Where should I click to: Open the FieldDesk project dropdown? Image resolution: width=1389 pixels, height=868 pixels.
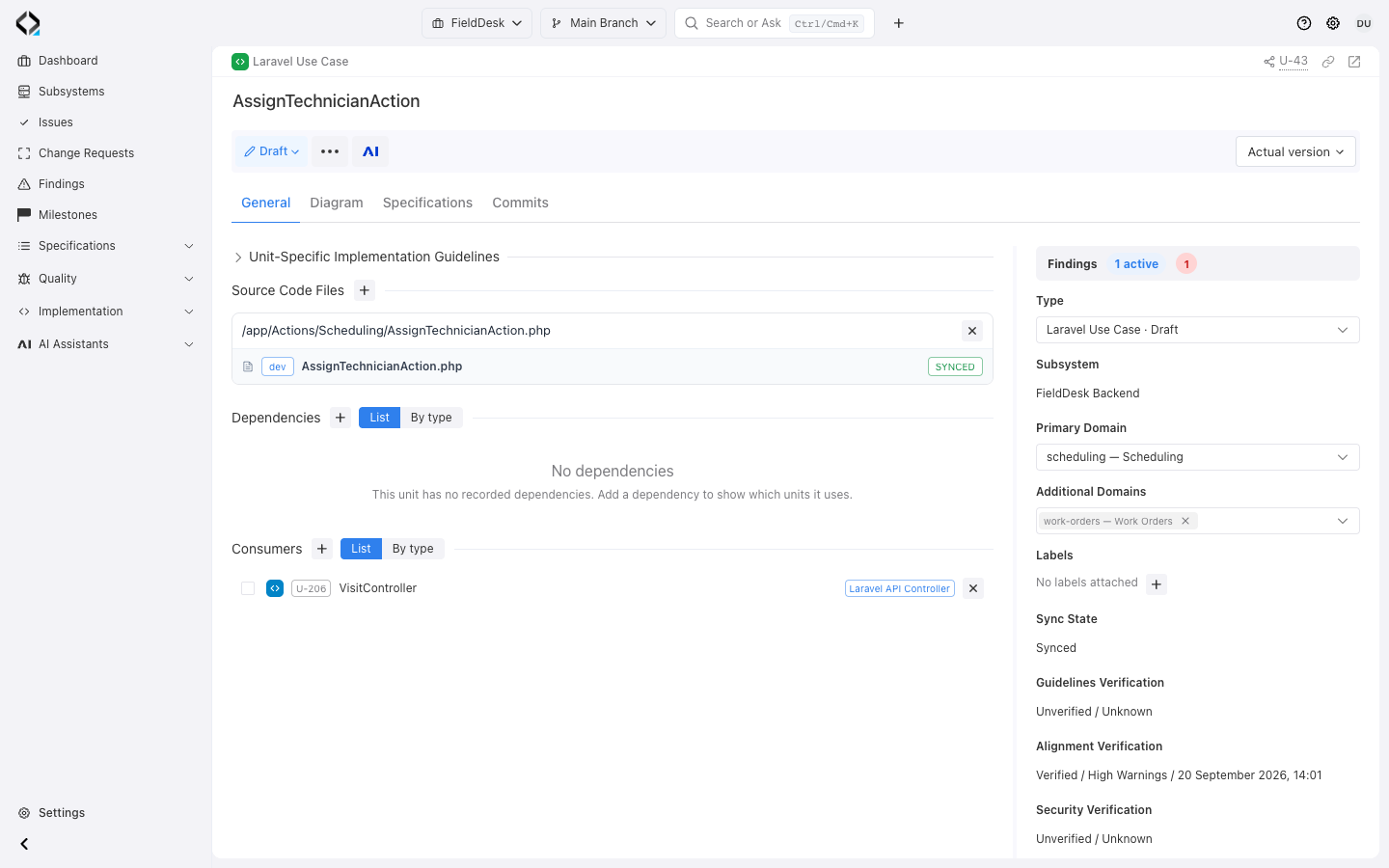click(x=477, y=23)
